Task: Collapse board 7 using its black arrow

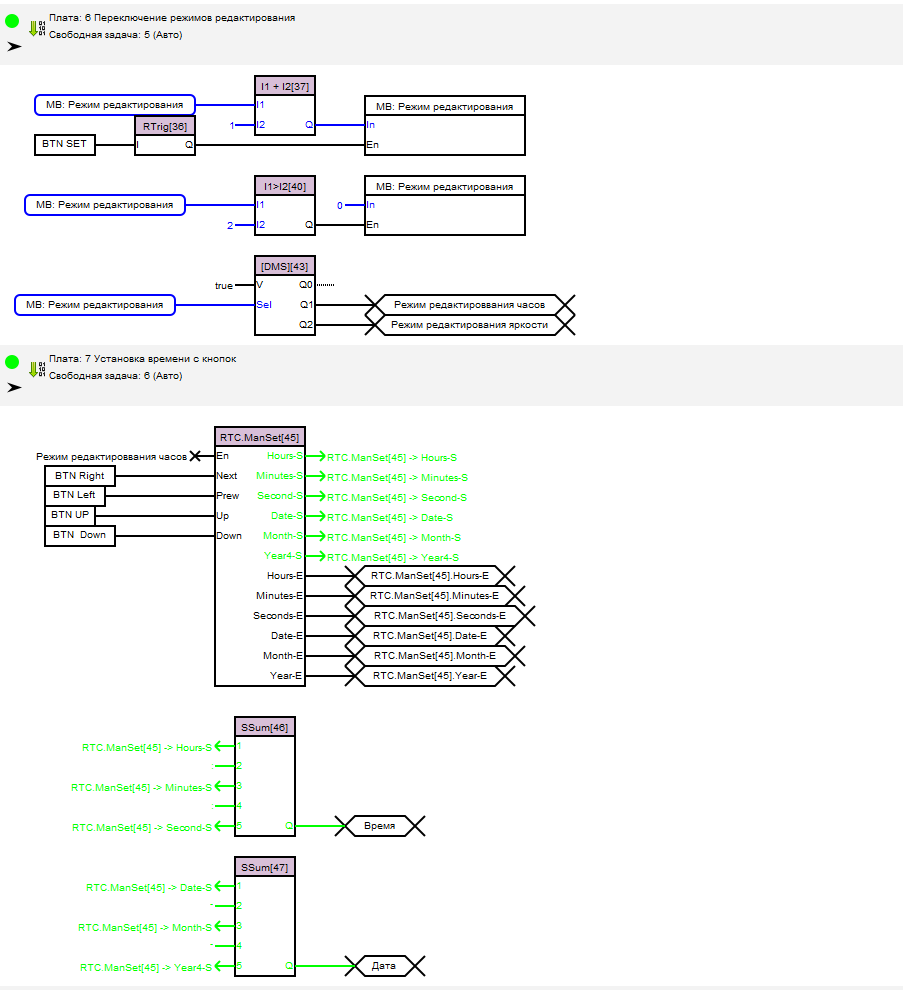Action: pyautogui.click(x=14, y=388)
